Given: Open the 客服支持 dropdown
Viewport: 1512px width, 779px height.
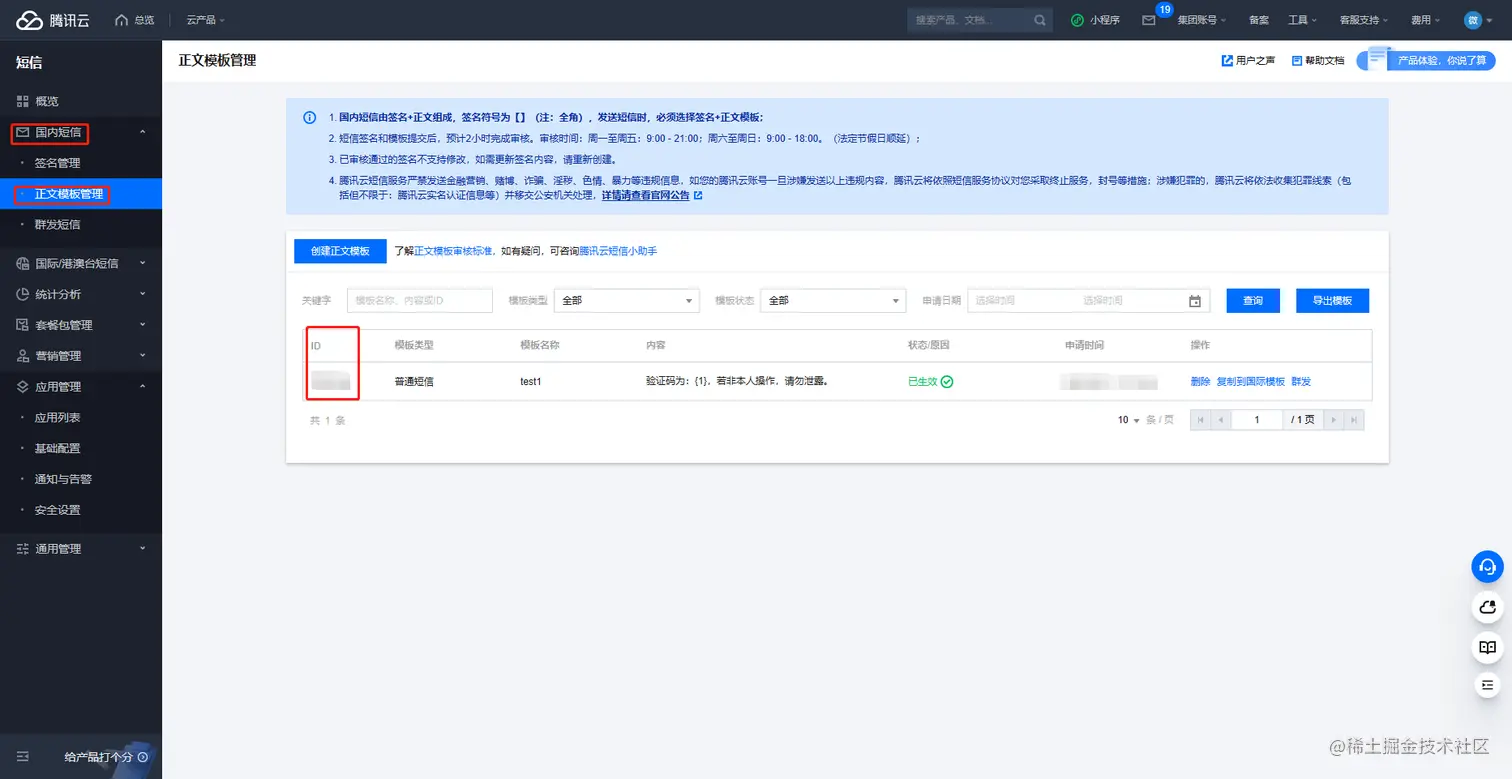Looking at the screenshot, I should coord(1364,20).
